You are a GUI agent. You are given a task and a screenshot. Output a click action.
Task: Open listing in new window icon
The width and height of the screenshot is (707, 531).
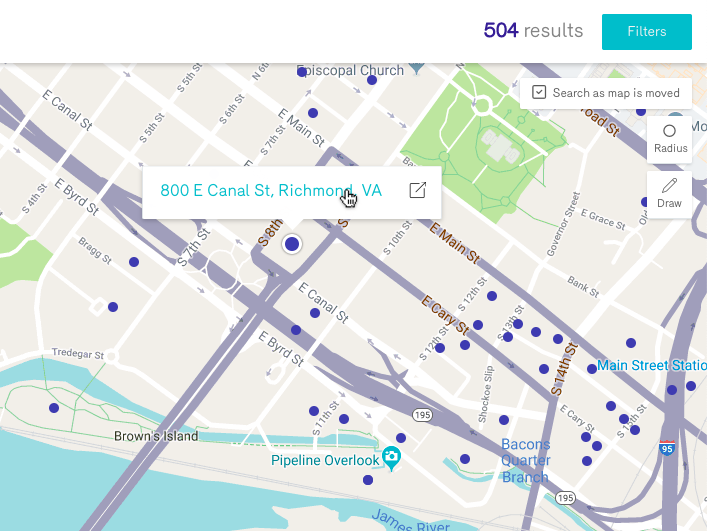(418, 190)
